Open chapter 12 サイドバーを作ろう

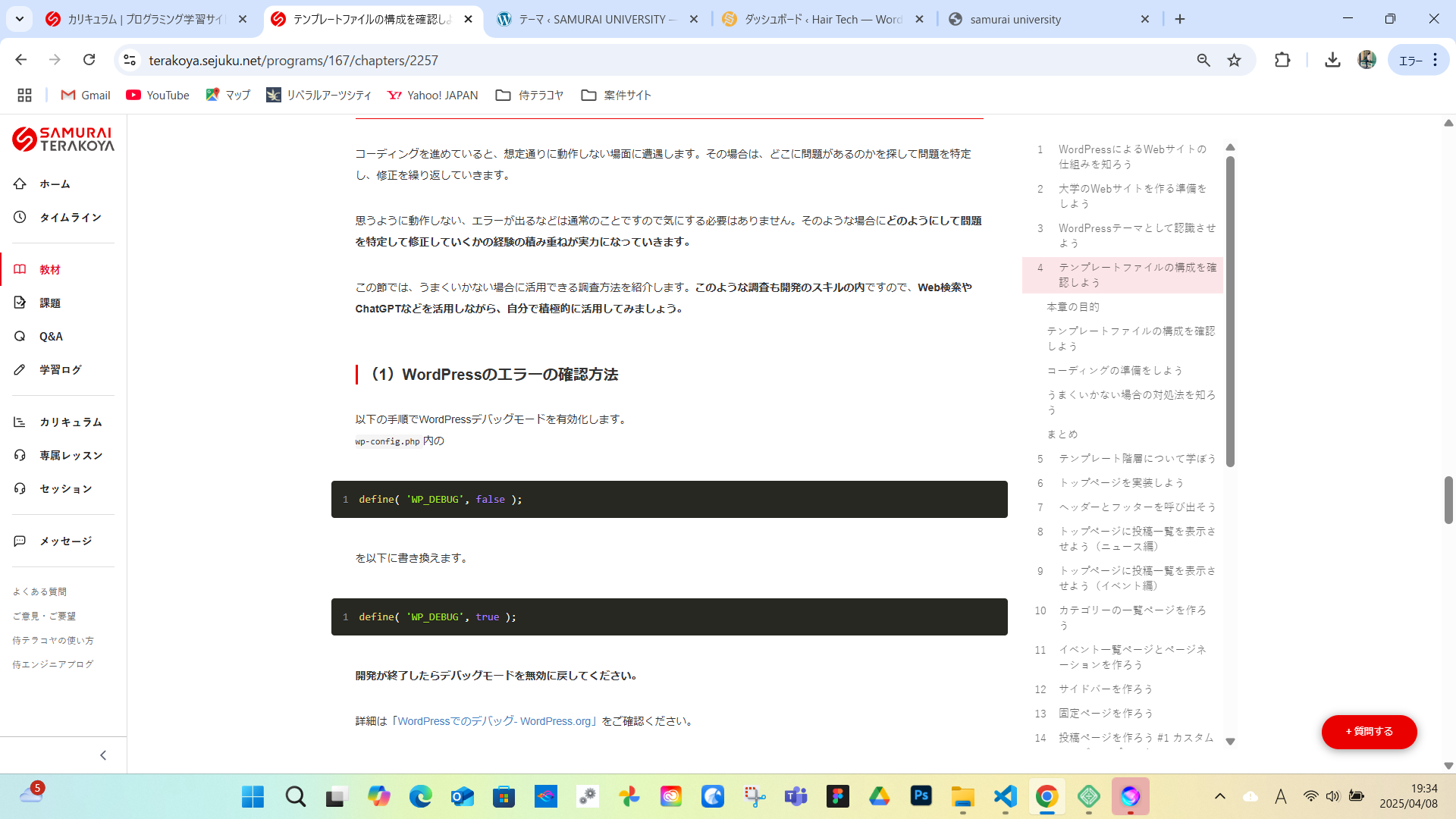[1106, 689]
